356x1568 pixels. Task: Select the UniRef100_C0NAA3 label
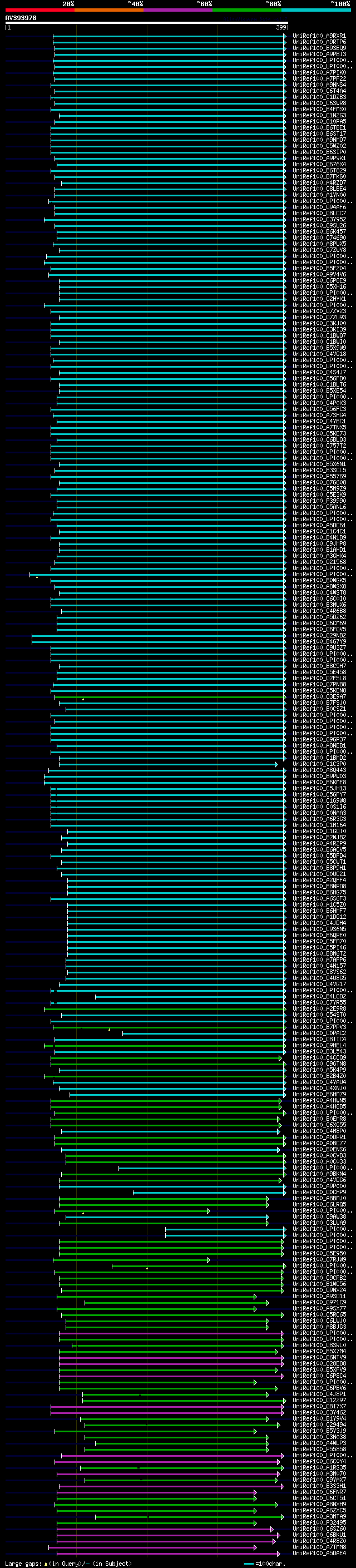click(x=319, y=813)
